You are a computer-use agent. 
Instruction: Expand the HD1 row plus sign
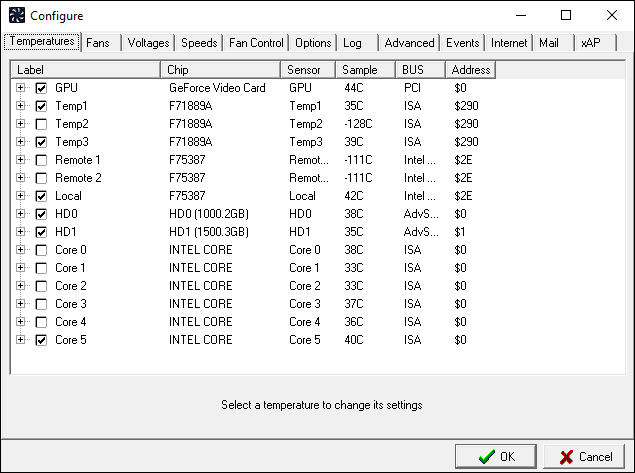(21, 232)
